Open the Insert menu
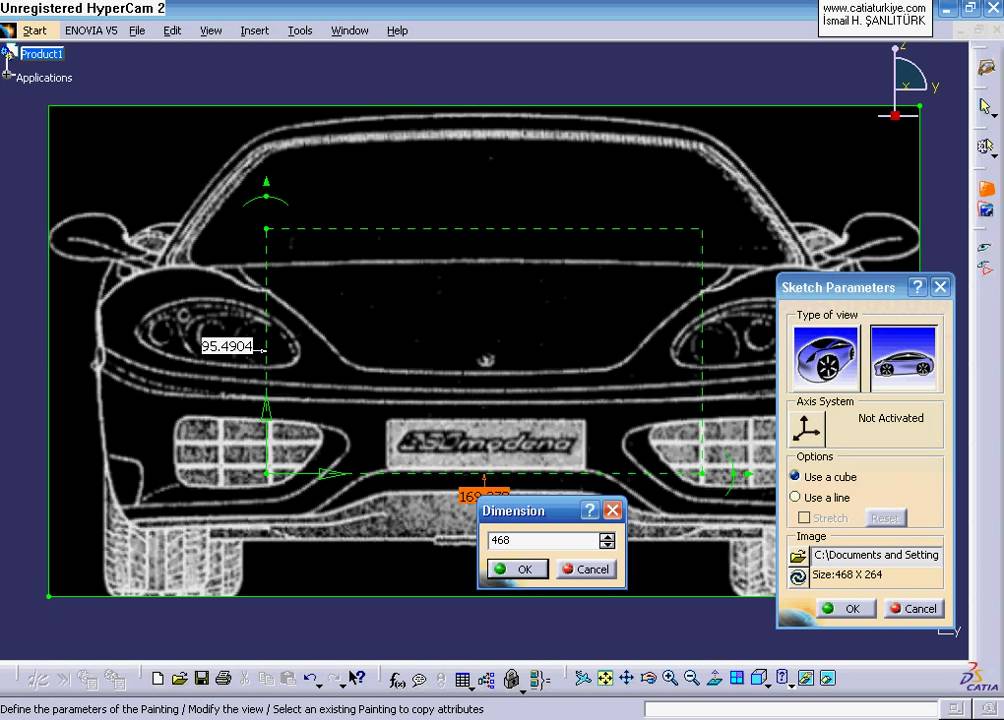Image resolution: width=1004 pixels, height=720 pixels. (x=254, y=30)
